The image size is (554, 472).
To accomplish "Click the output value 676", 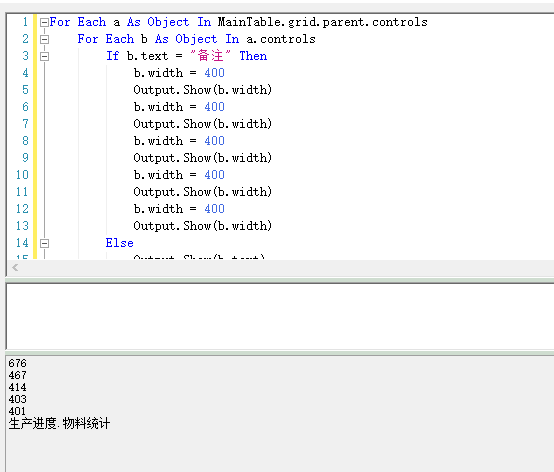I will 17,363.
